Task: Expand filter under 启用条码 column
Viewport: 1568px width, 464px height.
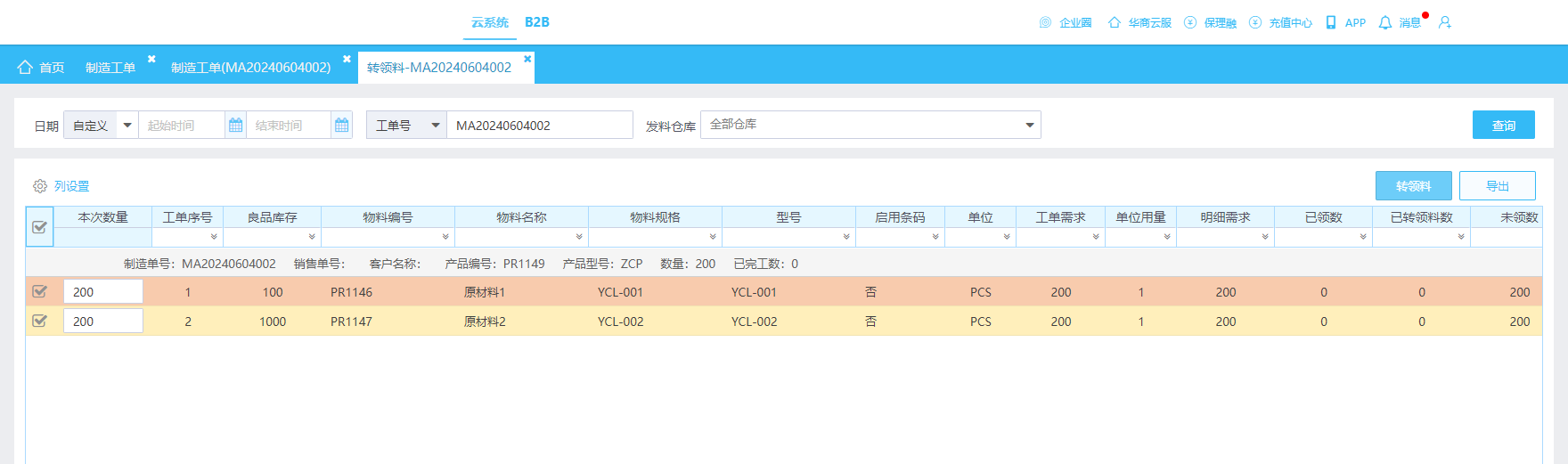Action: pos(935,237)
